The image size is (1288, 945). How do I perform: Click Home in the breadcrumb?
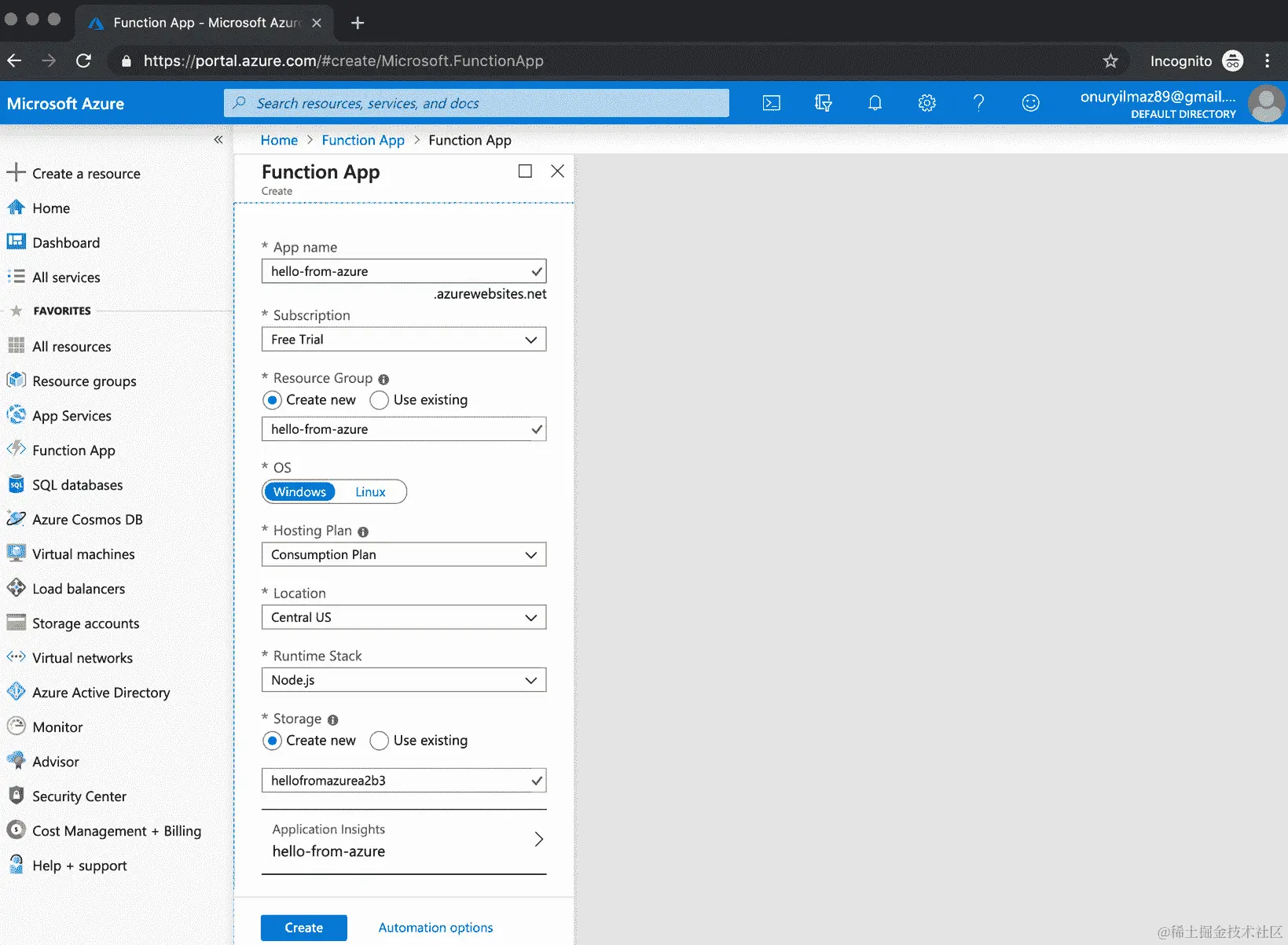coord(279,140)
